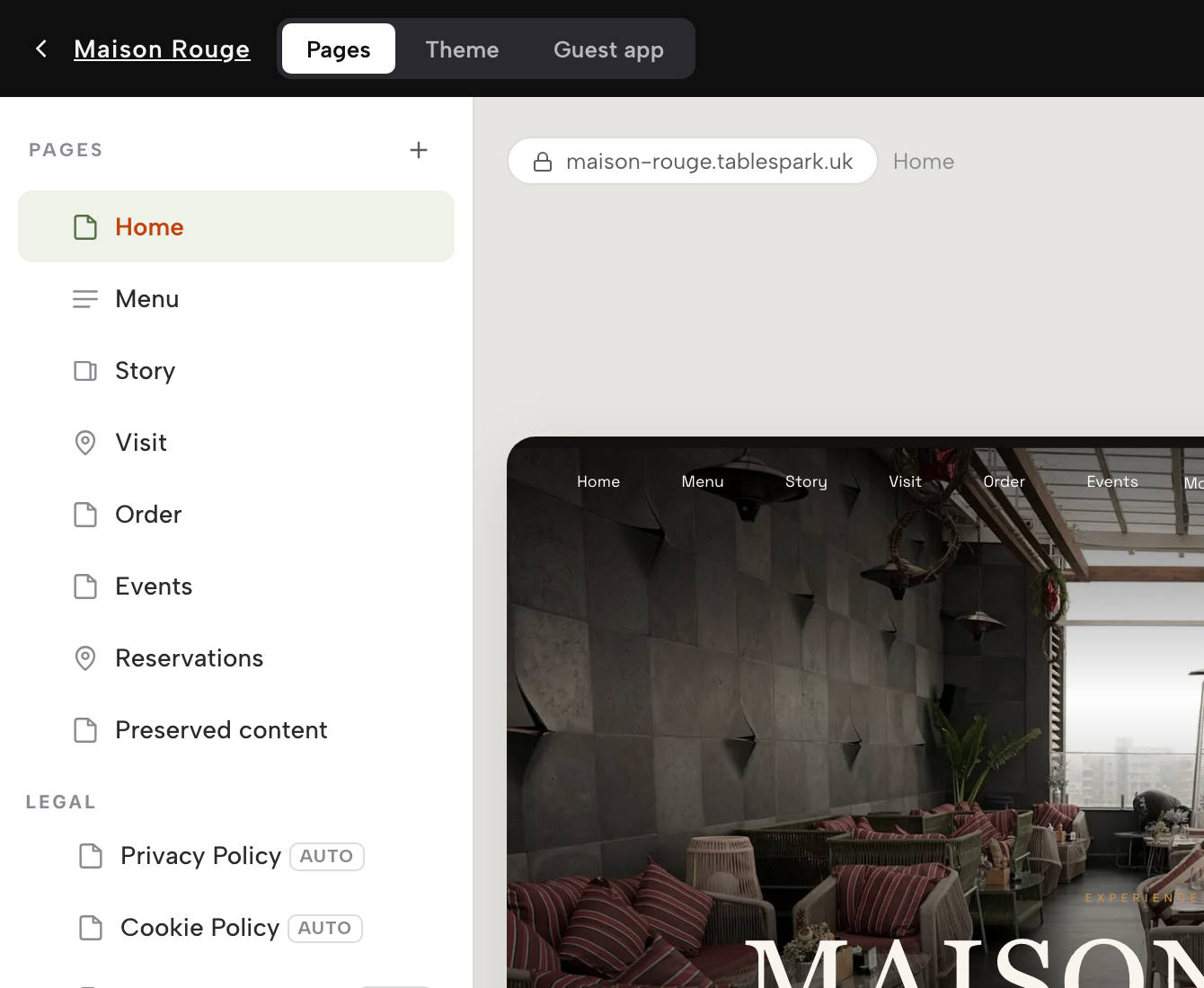Screen dimensions: 1204x988
Task: Click the Cookie Policy file icon
Action: [x=91, y=928]
